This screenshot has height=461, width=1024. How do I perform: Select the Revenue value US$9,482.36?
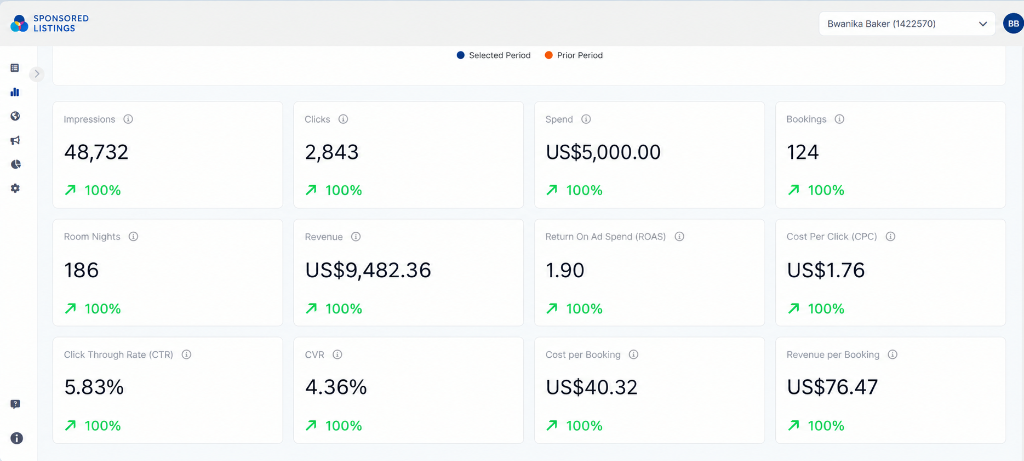(368, 270)
